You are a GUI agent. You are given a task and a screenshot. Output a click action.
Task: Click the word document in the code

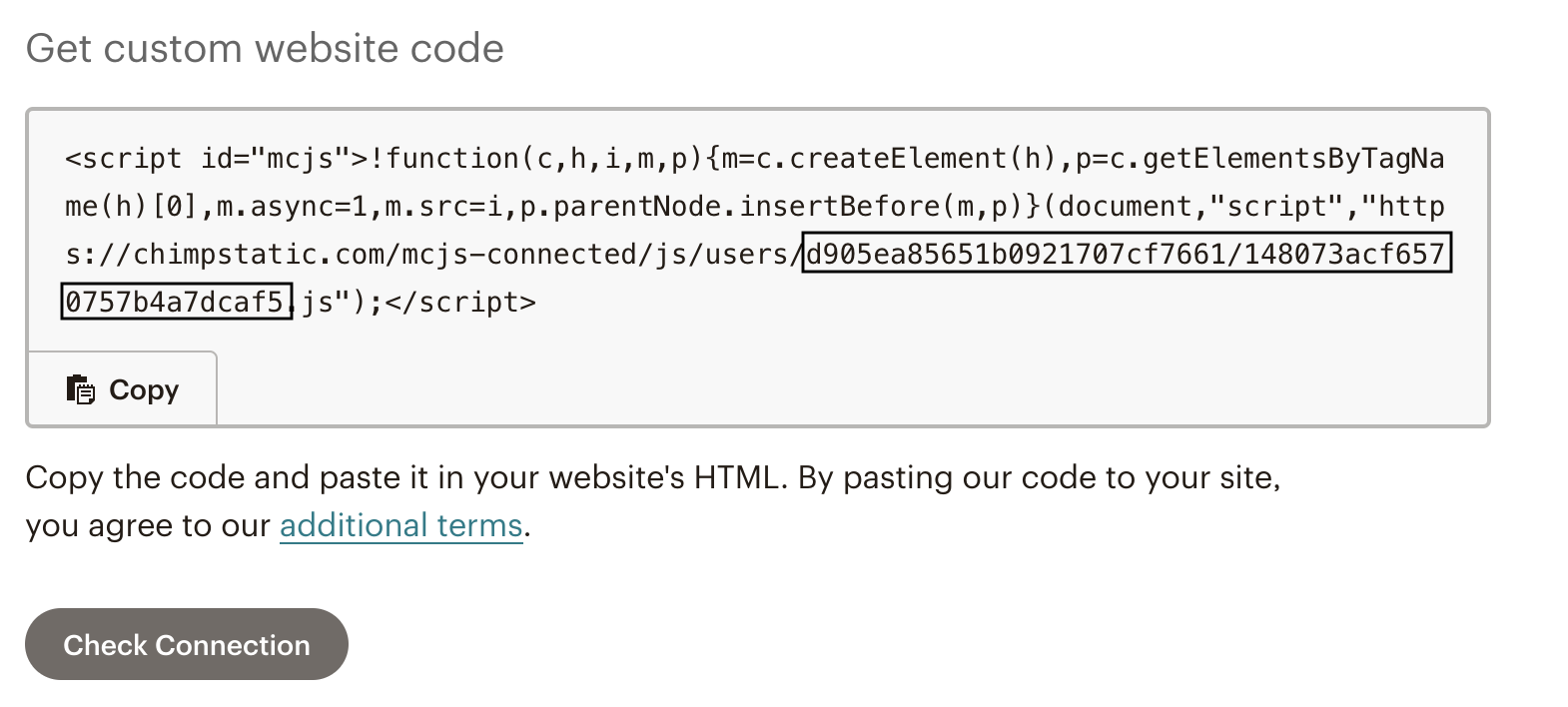click(x=1125, y=207)
